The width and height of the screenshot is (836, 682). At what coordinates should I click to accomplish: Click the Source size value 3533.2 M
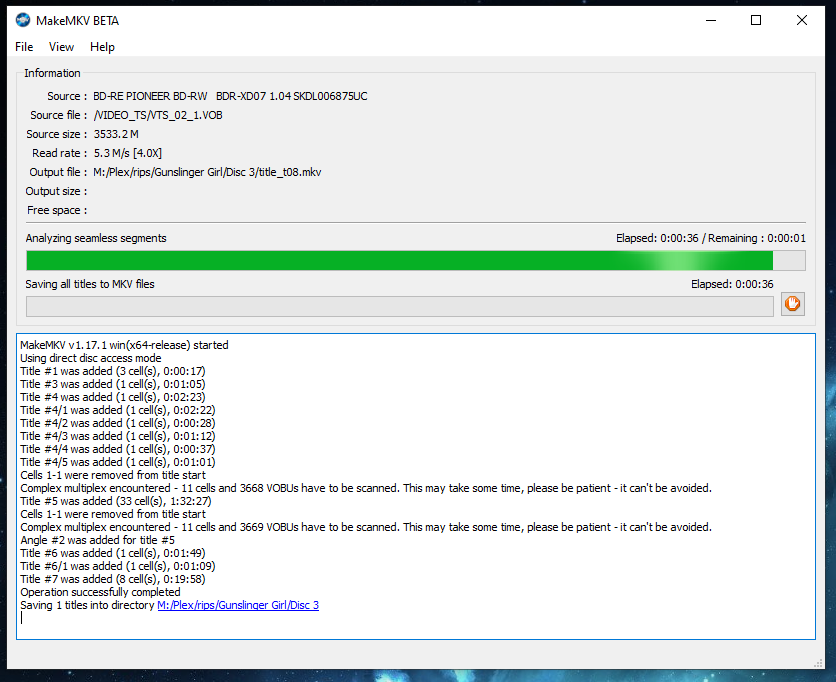click(x=116, y=133)
